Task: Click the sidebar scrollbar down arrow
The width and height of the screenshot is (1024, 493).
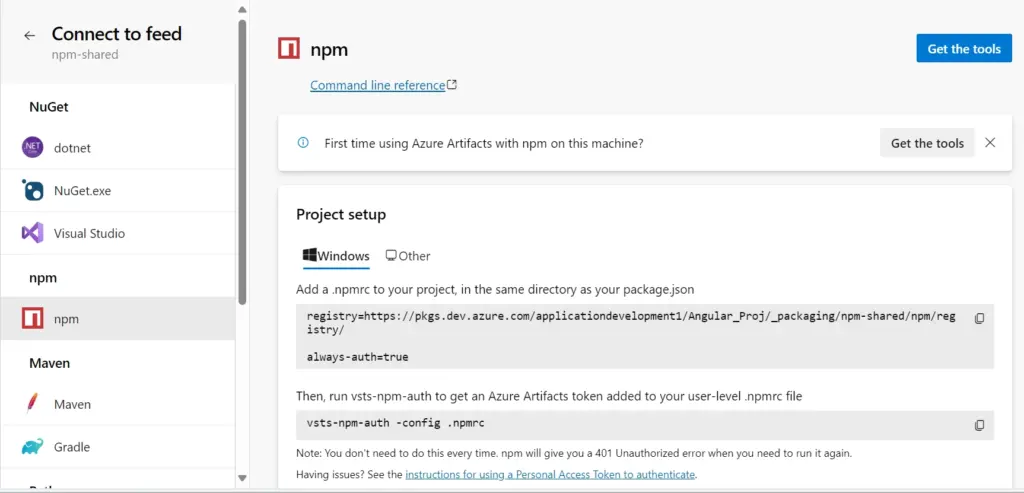Action: point(242,478)
